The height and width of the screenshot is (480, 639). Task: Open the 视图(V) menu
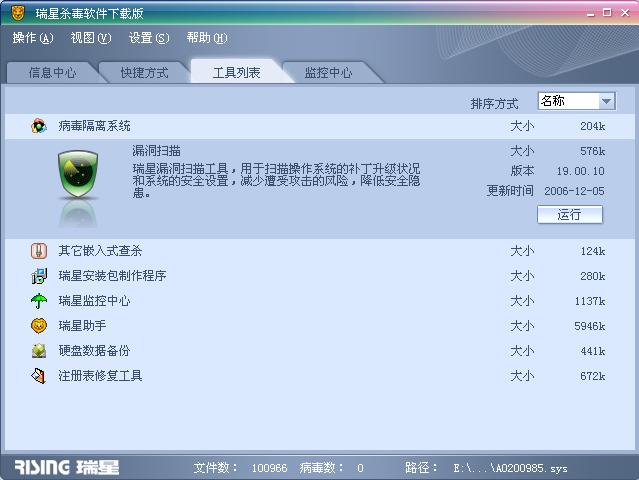point(90,38)
